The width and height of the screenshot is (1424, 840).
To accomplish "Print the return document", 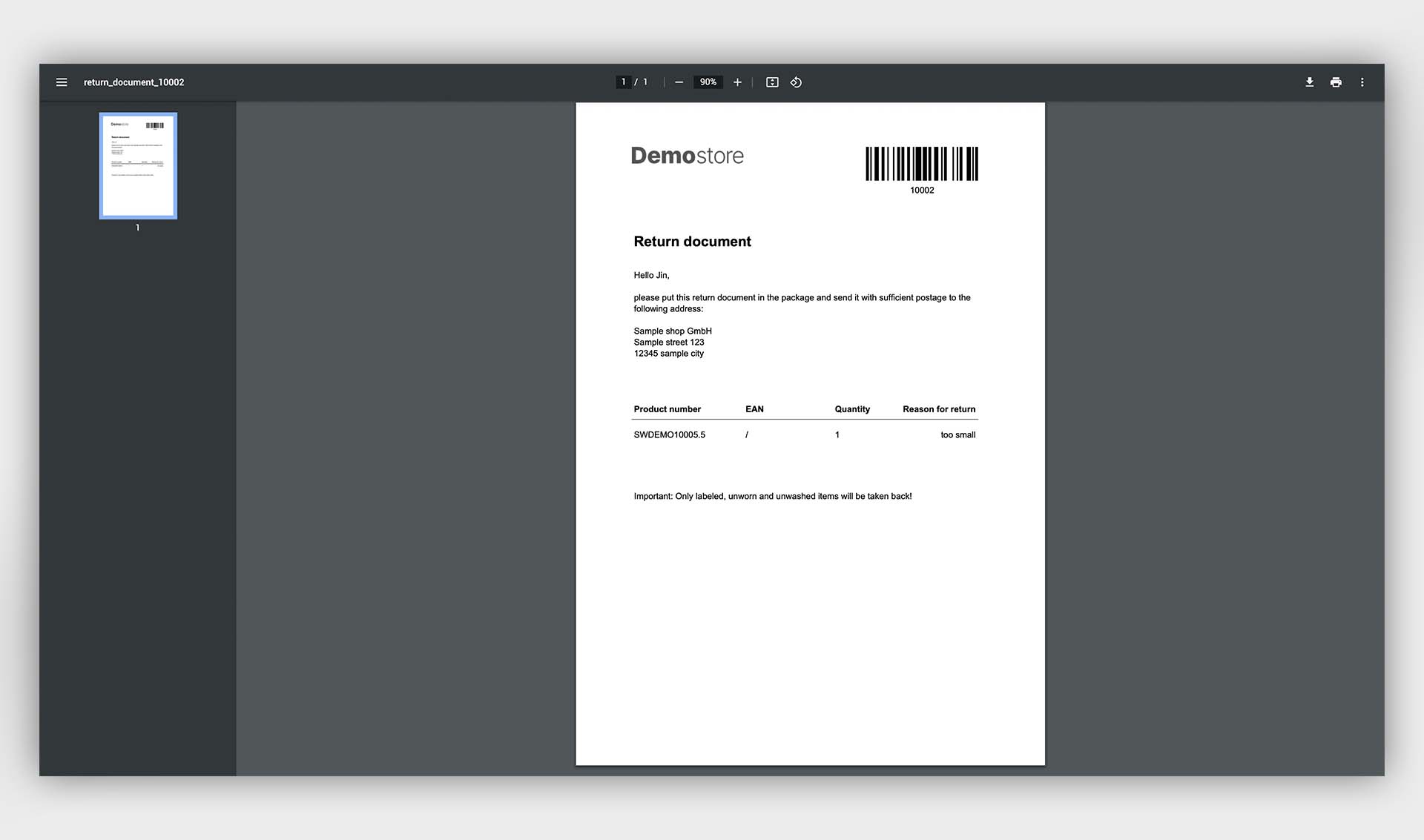I will (1336, 82).
